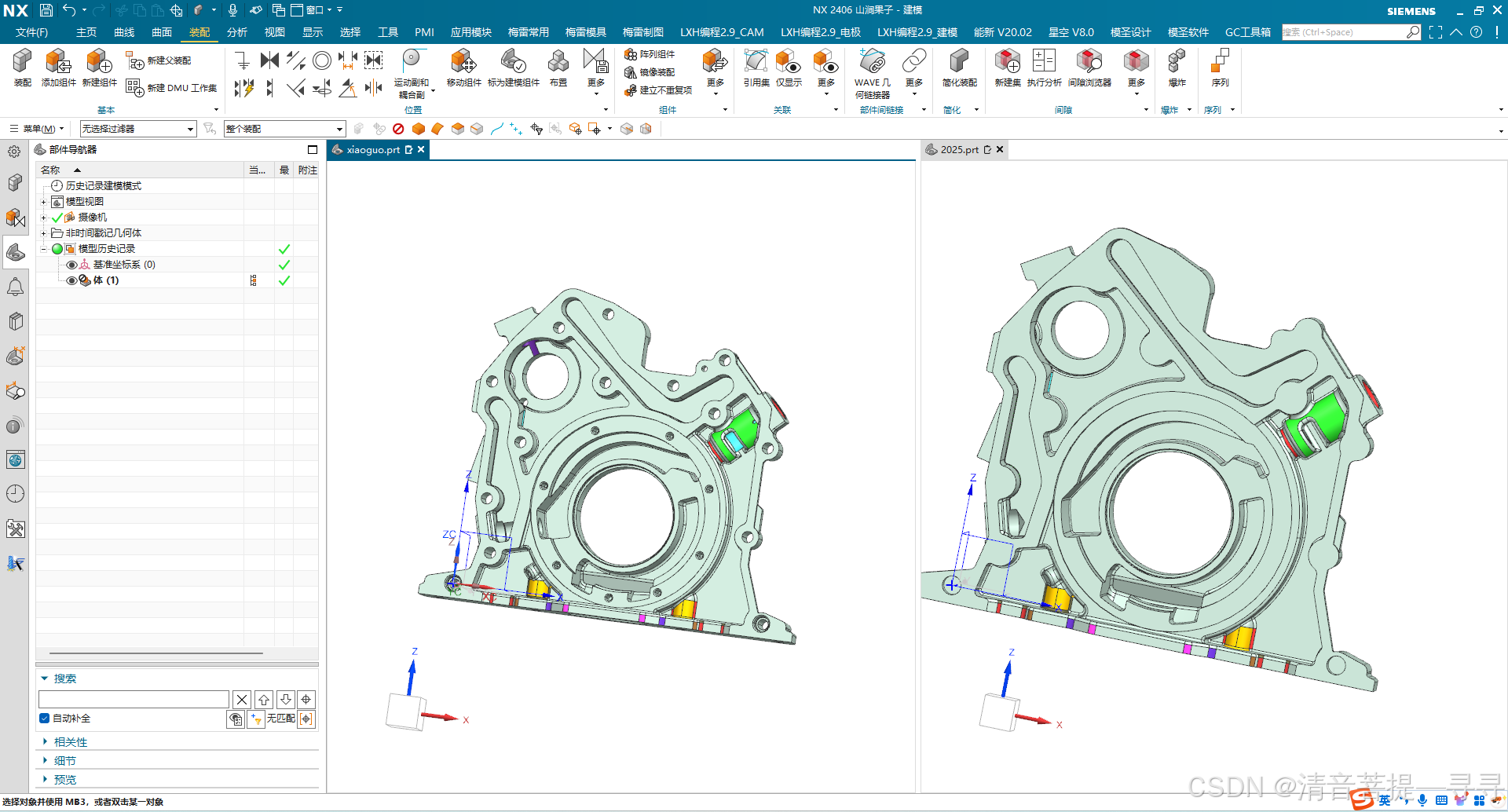Toggle visibility eye of 基准坐标系 (0)
The image size is (1508, 812).
tap(71, 265)
